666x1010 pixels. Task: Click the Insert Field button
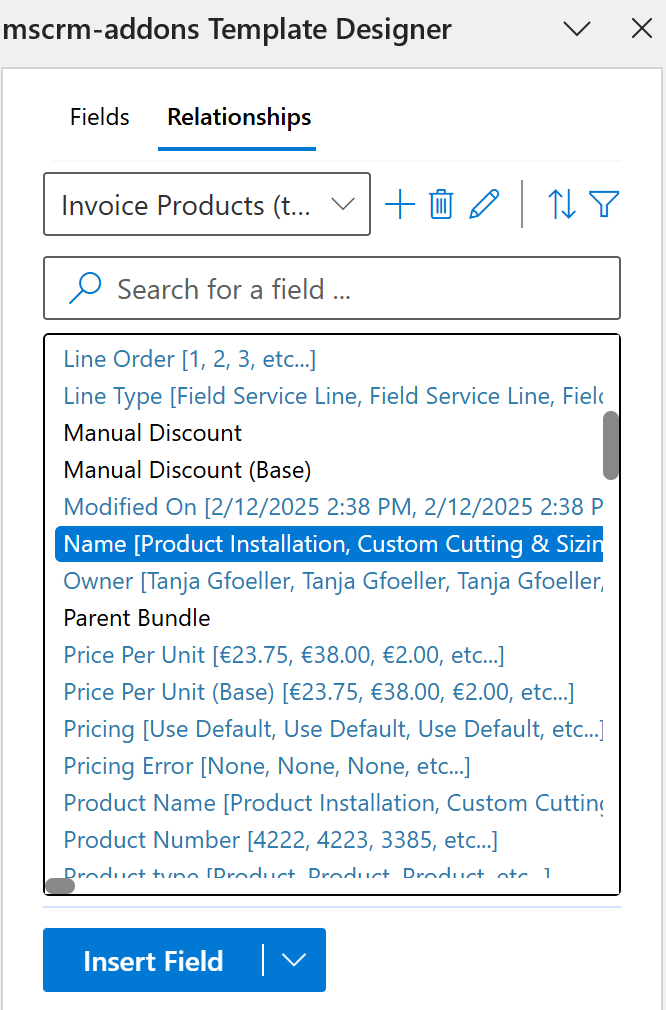click(x=153, y=960)
